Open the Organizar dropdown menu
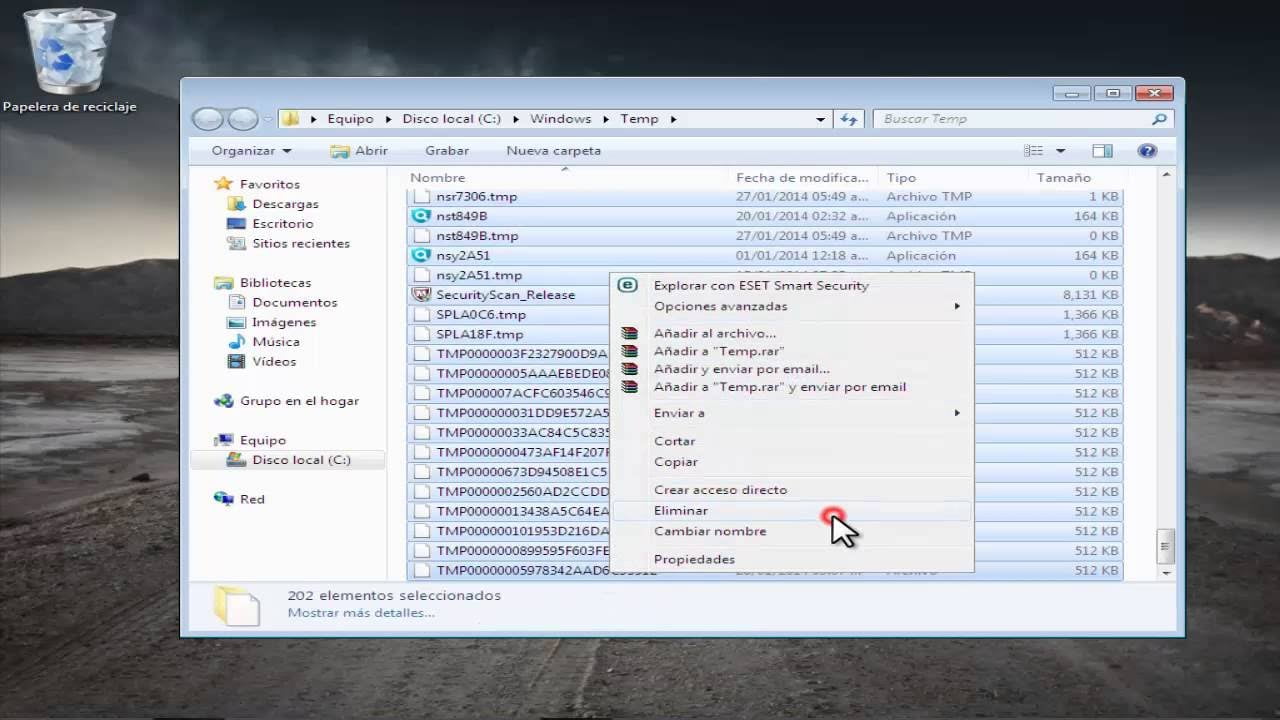1280x720 pixels. pos(251,151)
